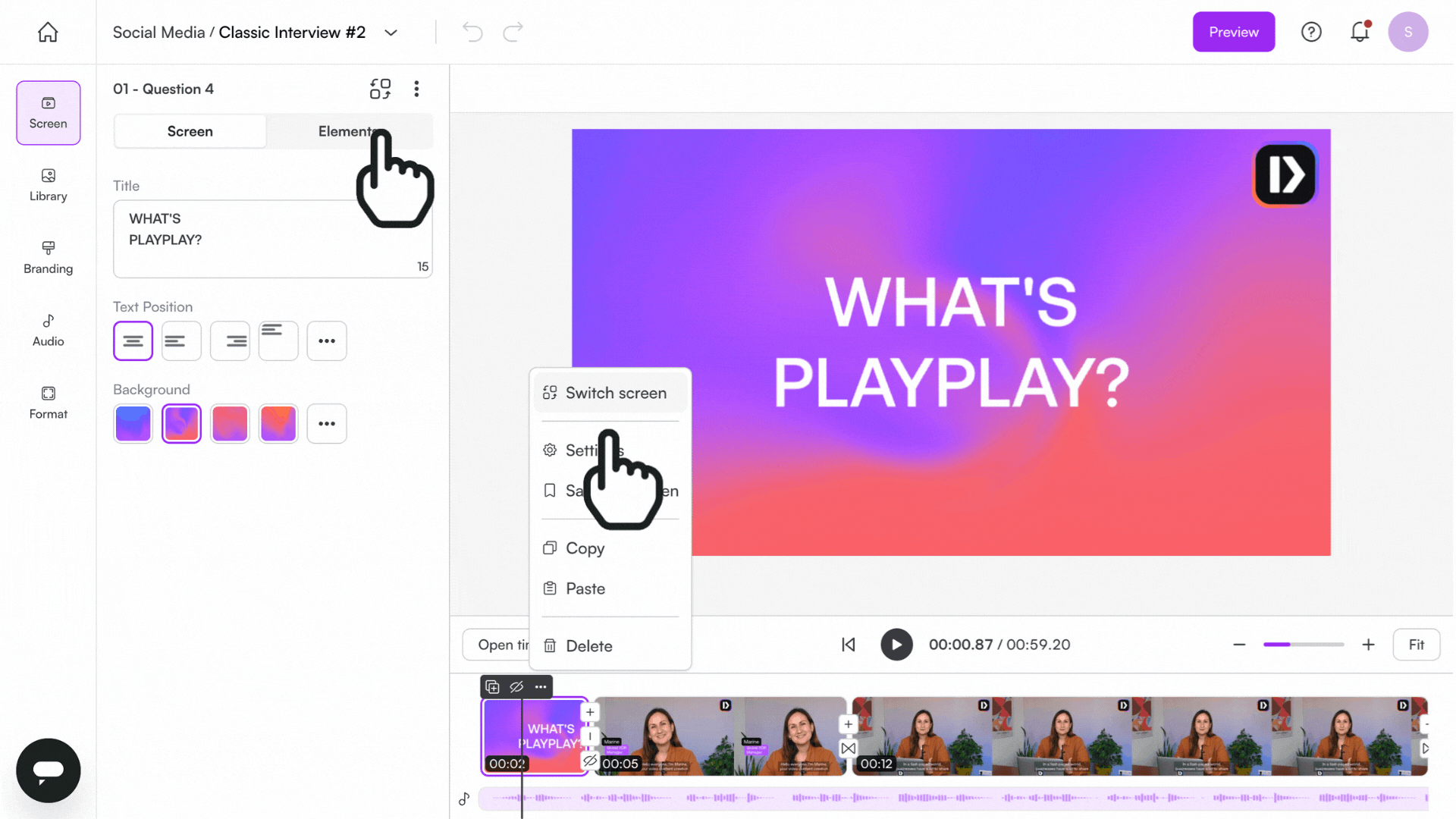Click the notifications bell icon
The width and height of the screenshot is (1456, 819).
click(1360, 32)
